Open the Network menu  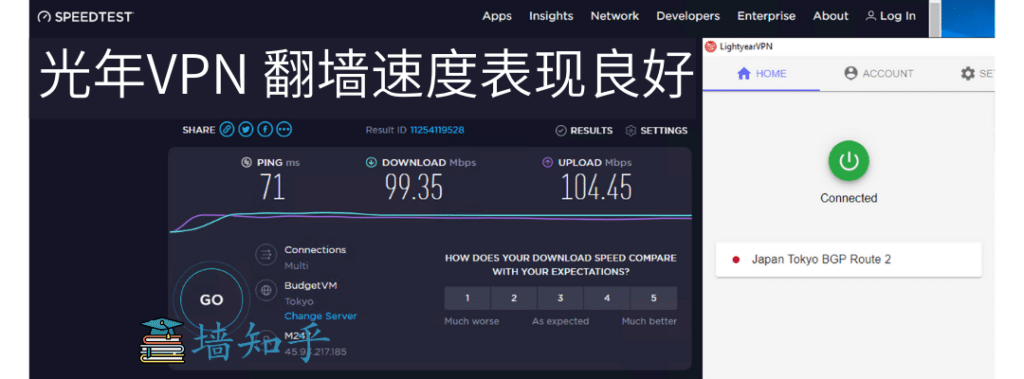point(615,16)
